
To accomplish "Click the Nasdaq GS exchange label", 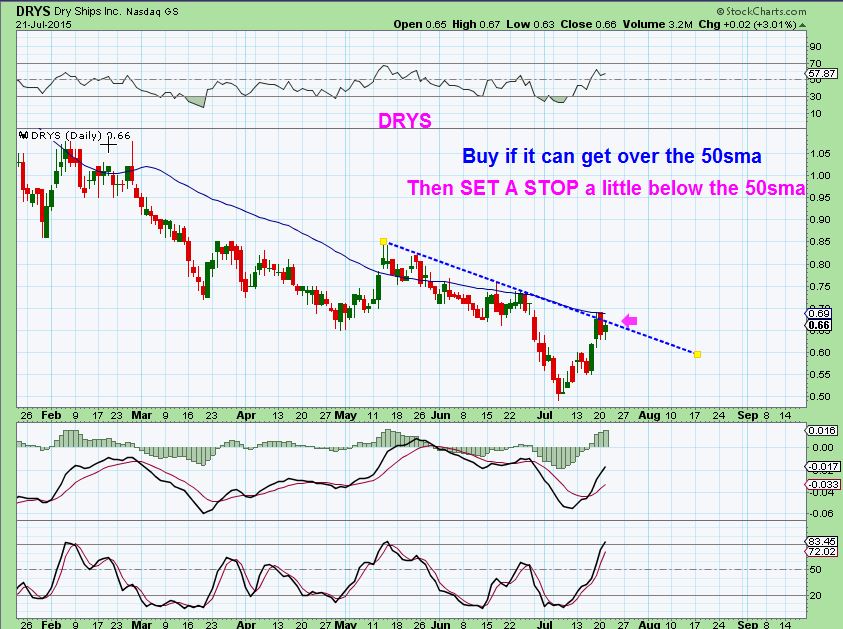I will (x=152, y=11).
